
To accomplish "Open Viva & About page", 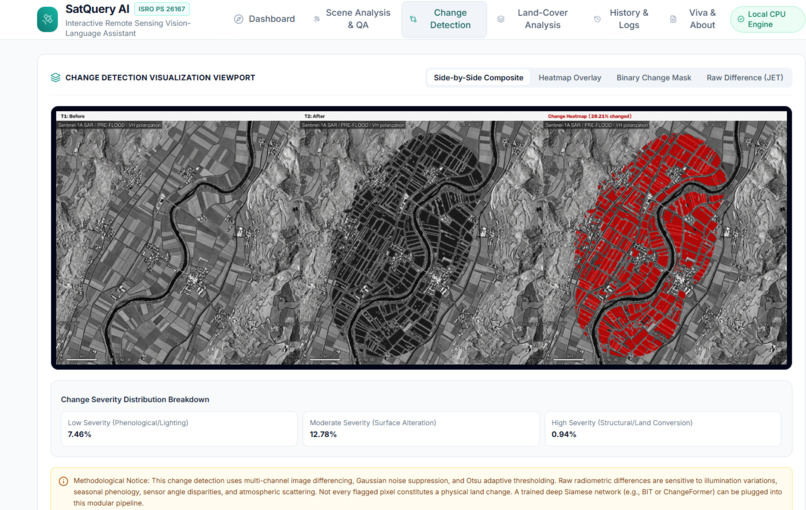I will click(695, 19).
